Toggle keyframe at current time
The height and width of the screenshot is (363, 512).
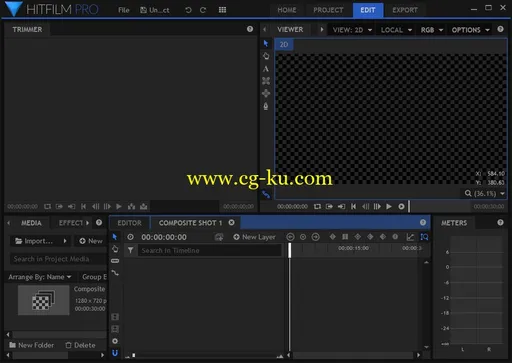point(303,237)
